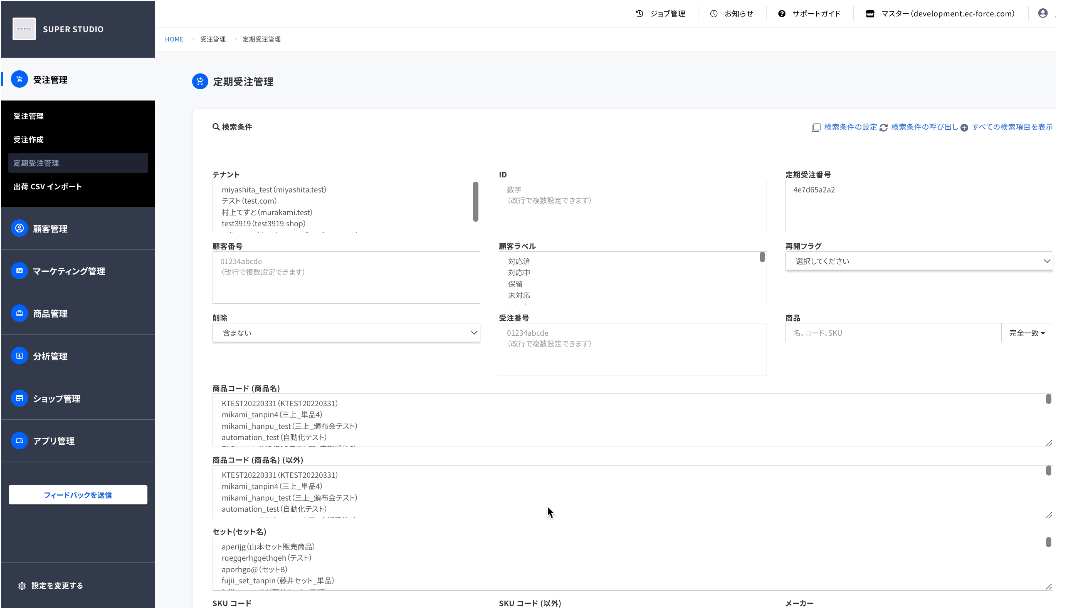This screenshot has width=1080, height=608.
Task: Click the 商品管理 sidebar icon
Action: coord(19,313)
